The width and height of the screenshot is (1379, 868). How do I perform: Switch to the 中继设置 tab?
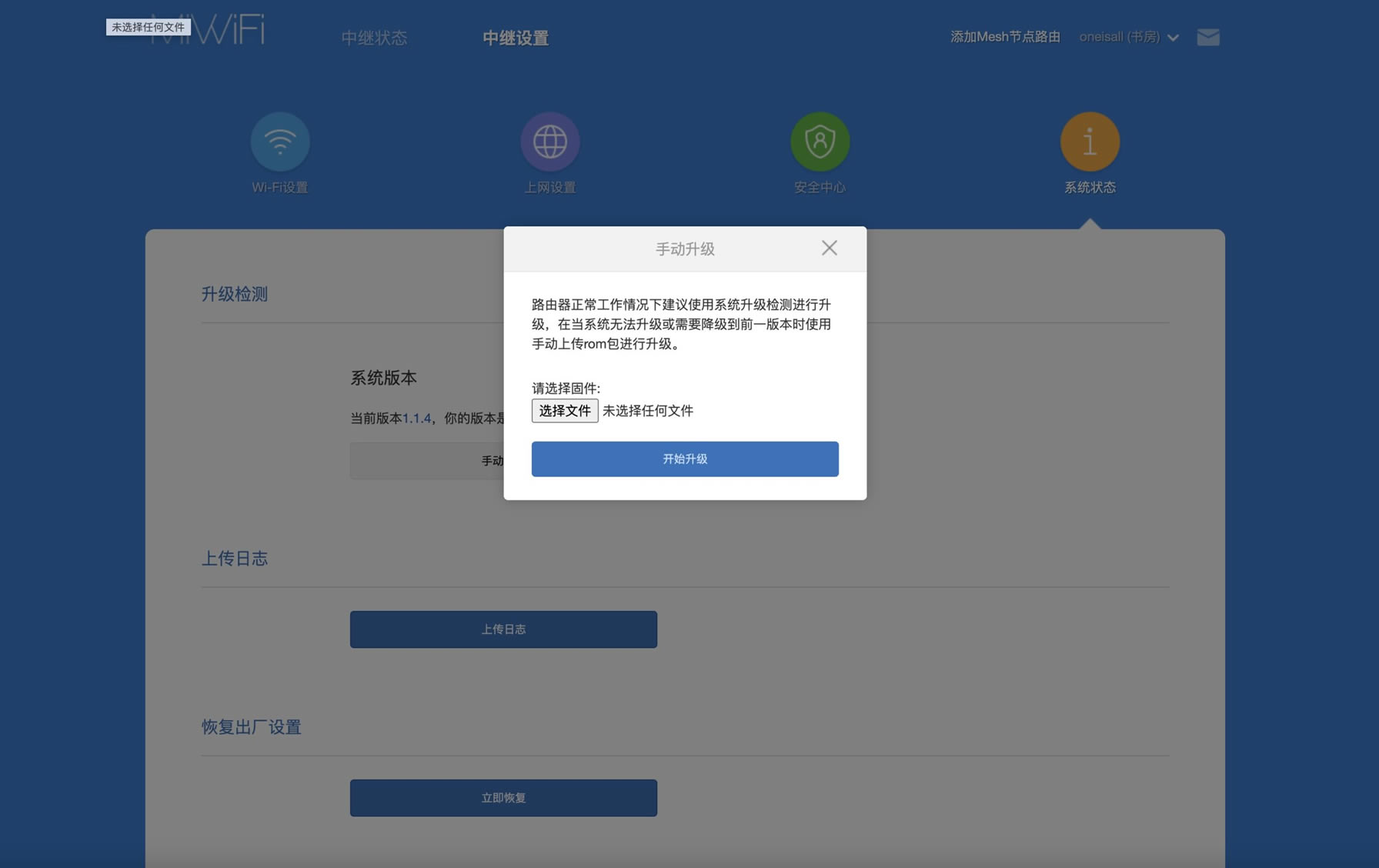click(x=515, y=37)
